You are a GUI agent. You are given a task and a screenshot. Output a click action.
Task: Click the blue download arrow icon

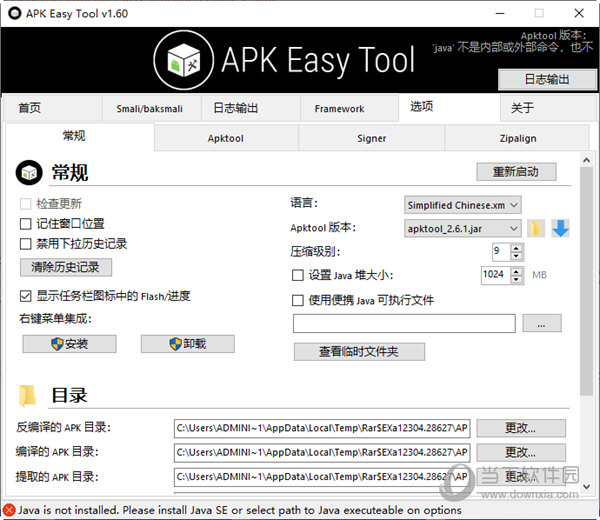point(560,228)
